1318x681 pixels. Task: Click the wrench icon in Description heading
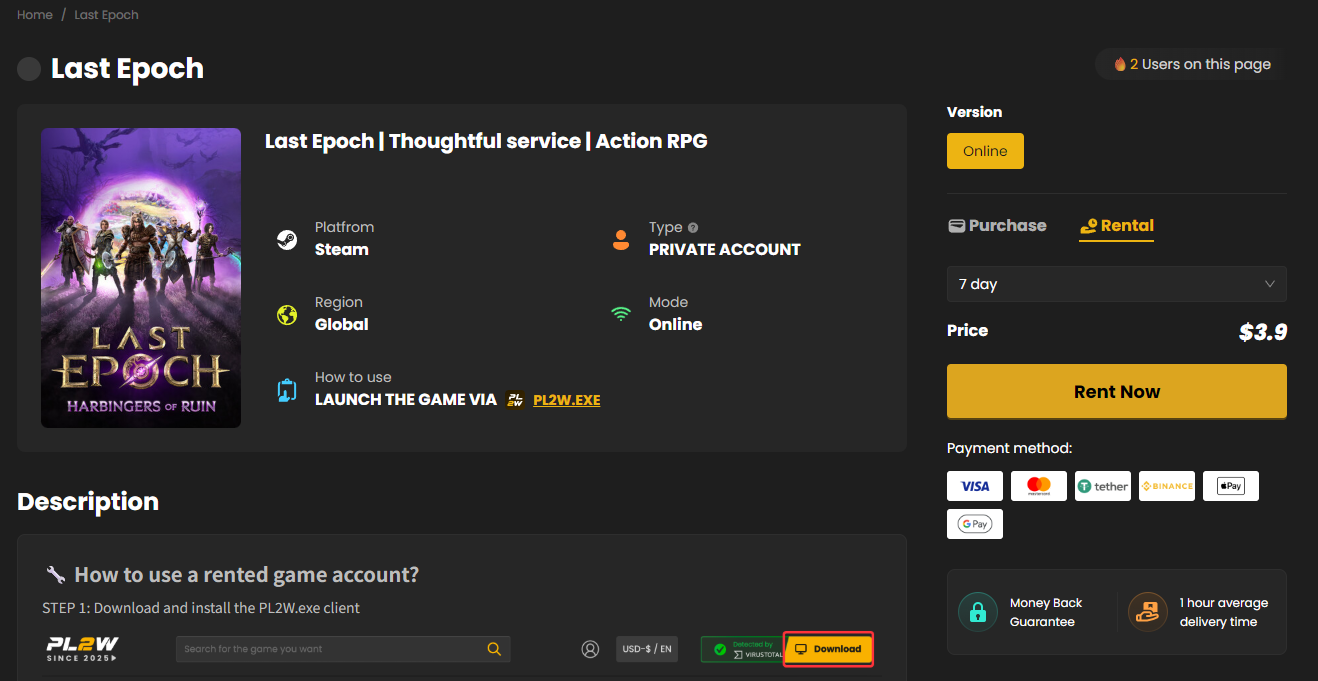[56, 575]
